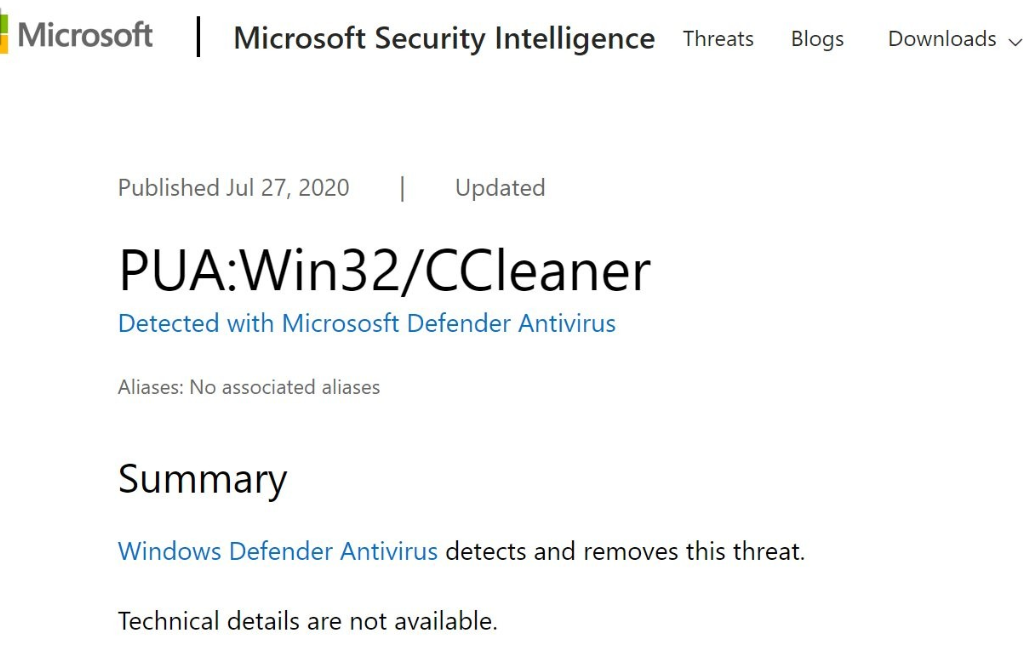Click the detects and removes this threat text
The image size is (1023, 646).
pos(625,551)
